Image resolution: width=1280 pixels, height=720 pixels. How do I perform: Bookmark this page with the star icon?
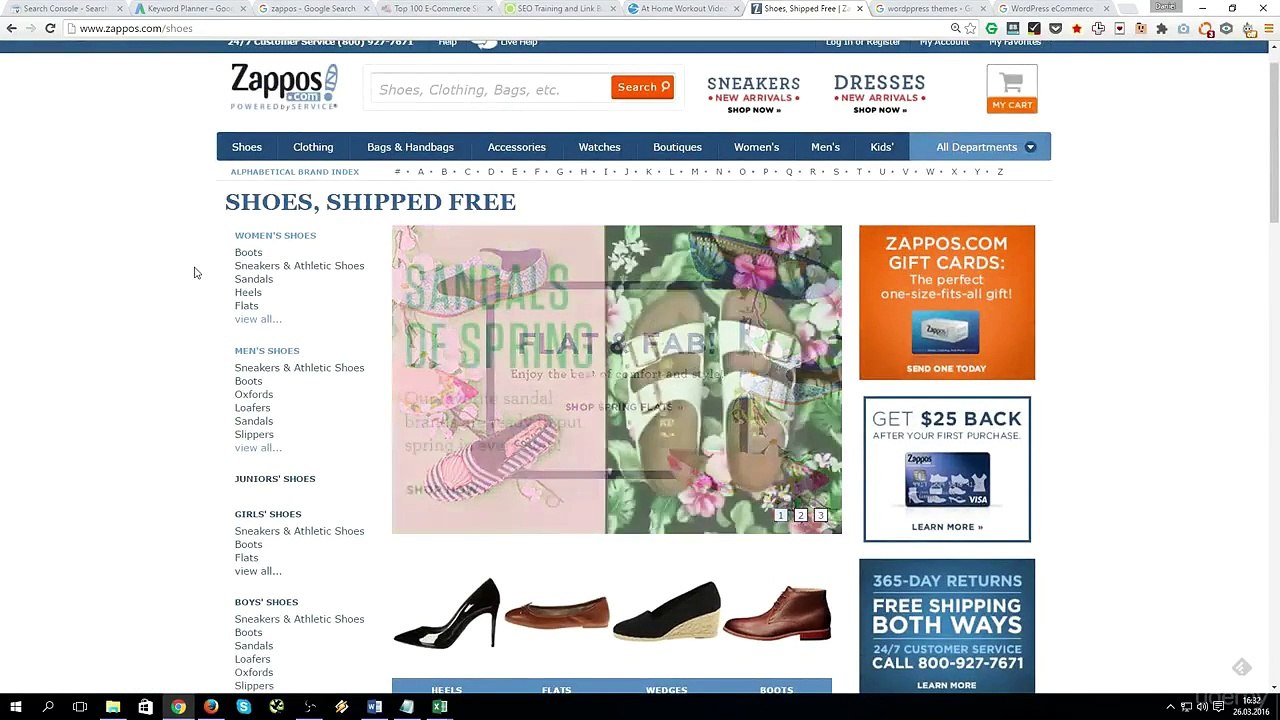pyautogui.click(x=970, y=29)
